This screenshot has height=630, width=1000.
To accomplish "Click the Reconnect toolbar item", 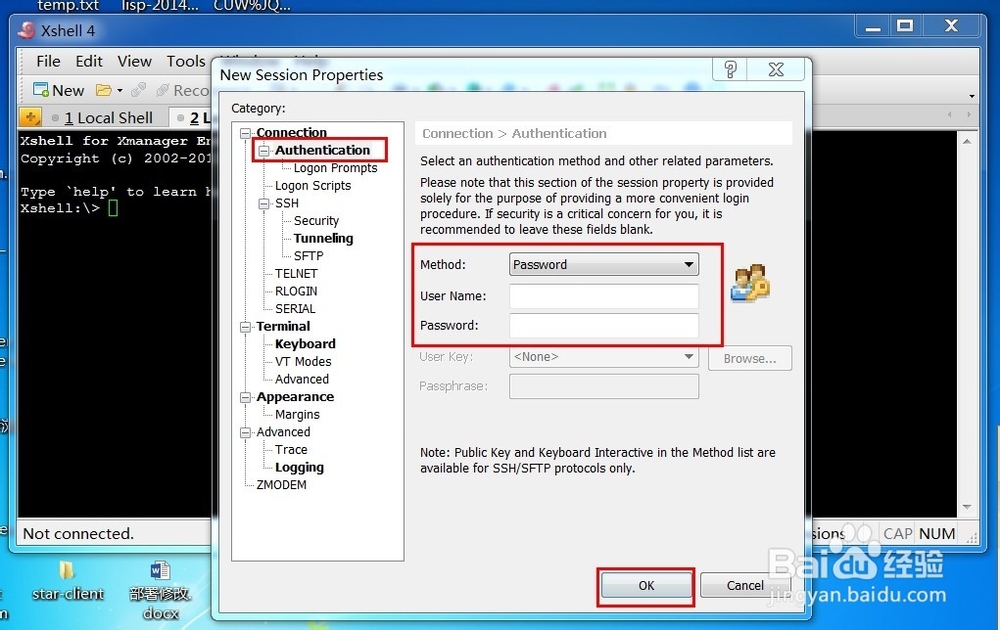I will tap(182, 91).
